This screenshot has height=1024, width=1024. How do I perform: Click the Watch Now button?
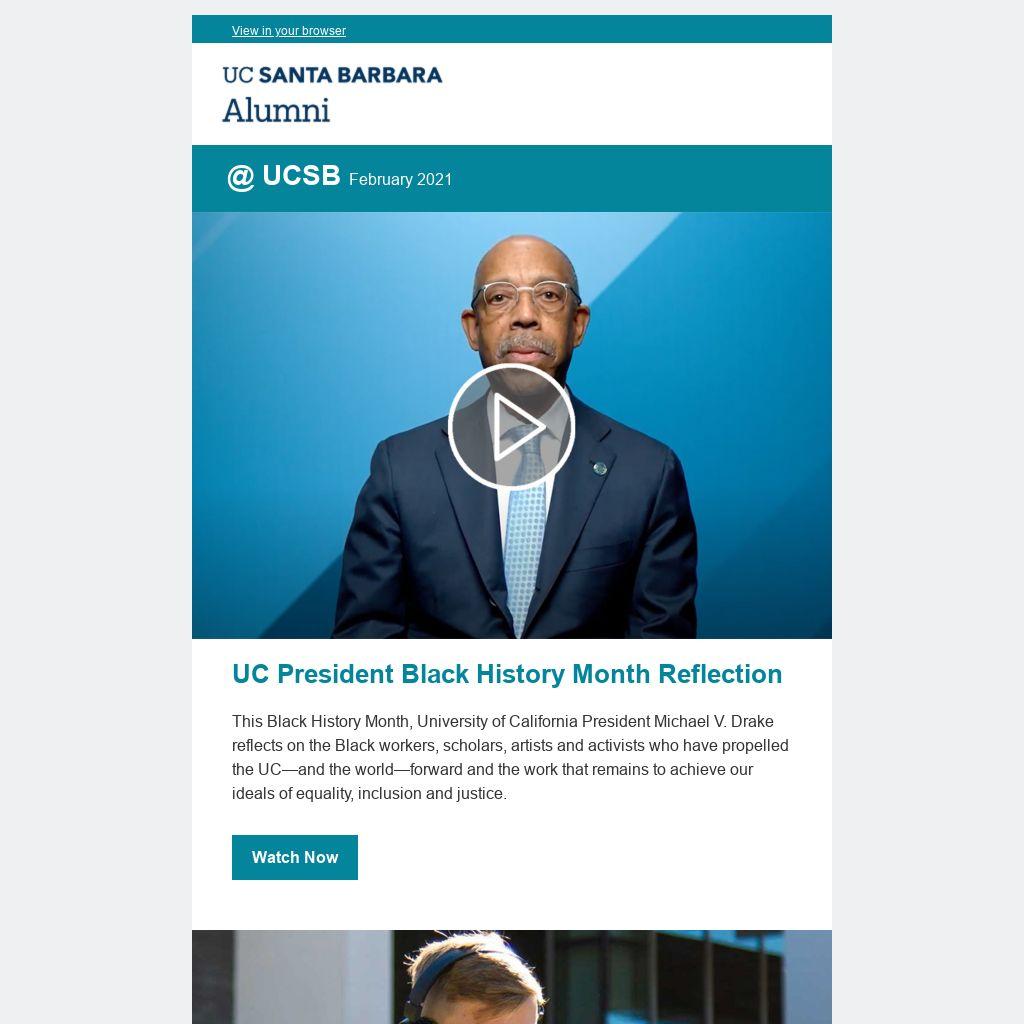click(x=295, y=857)
